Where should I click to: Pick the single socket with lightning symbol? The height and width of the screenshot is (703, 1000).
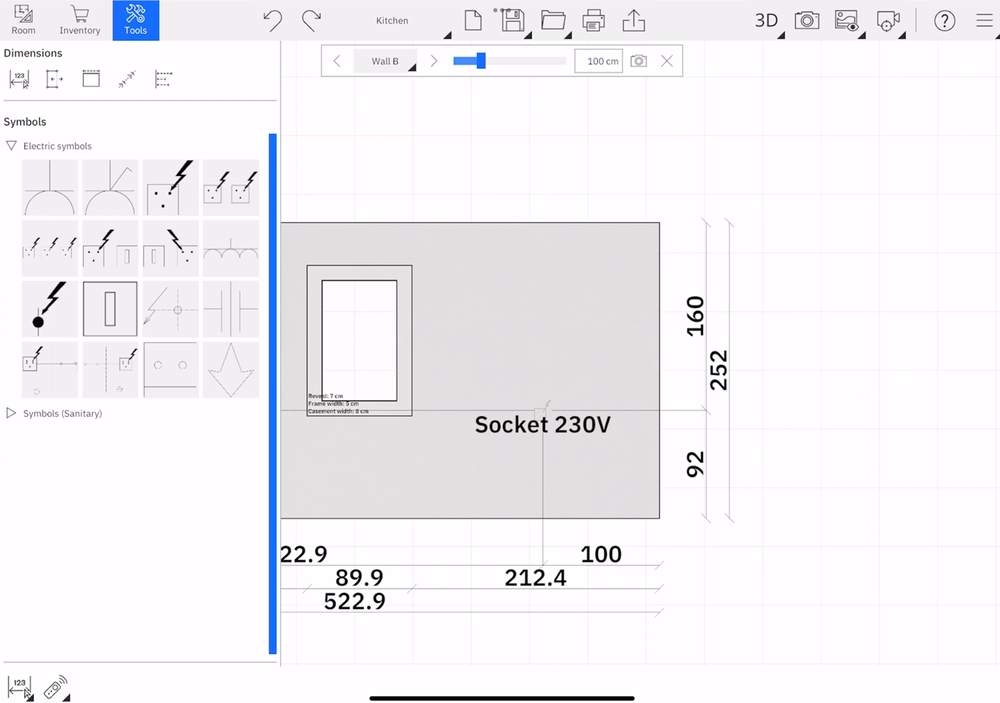pyautogui.click(x=170, y=188)
